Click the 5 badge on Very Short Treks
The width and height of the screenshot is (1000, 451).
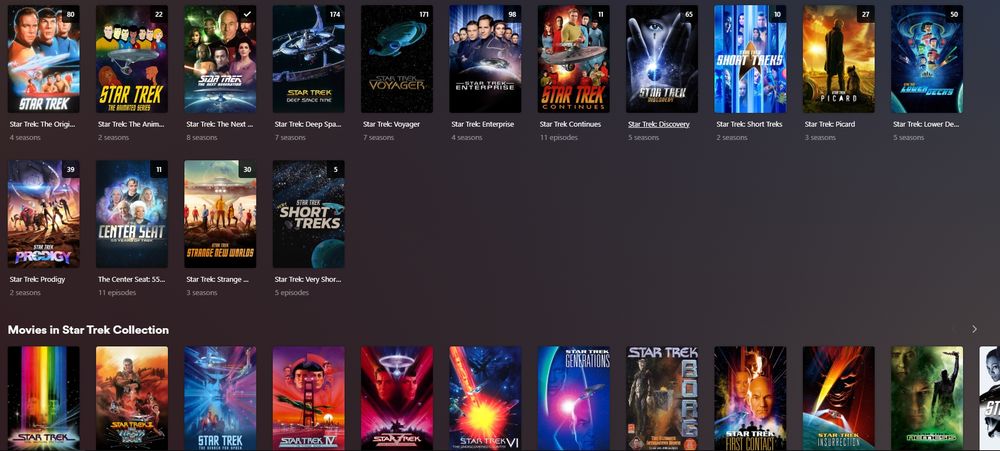click(x=335, y=169)
